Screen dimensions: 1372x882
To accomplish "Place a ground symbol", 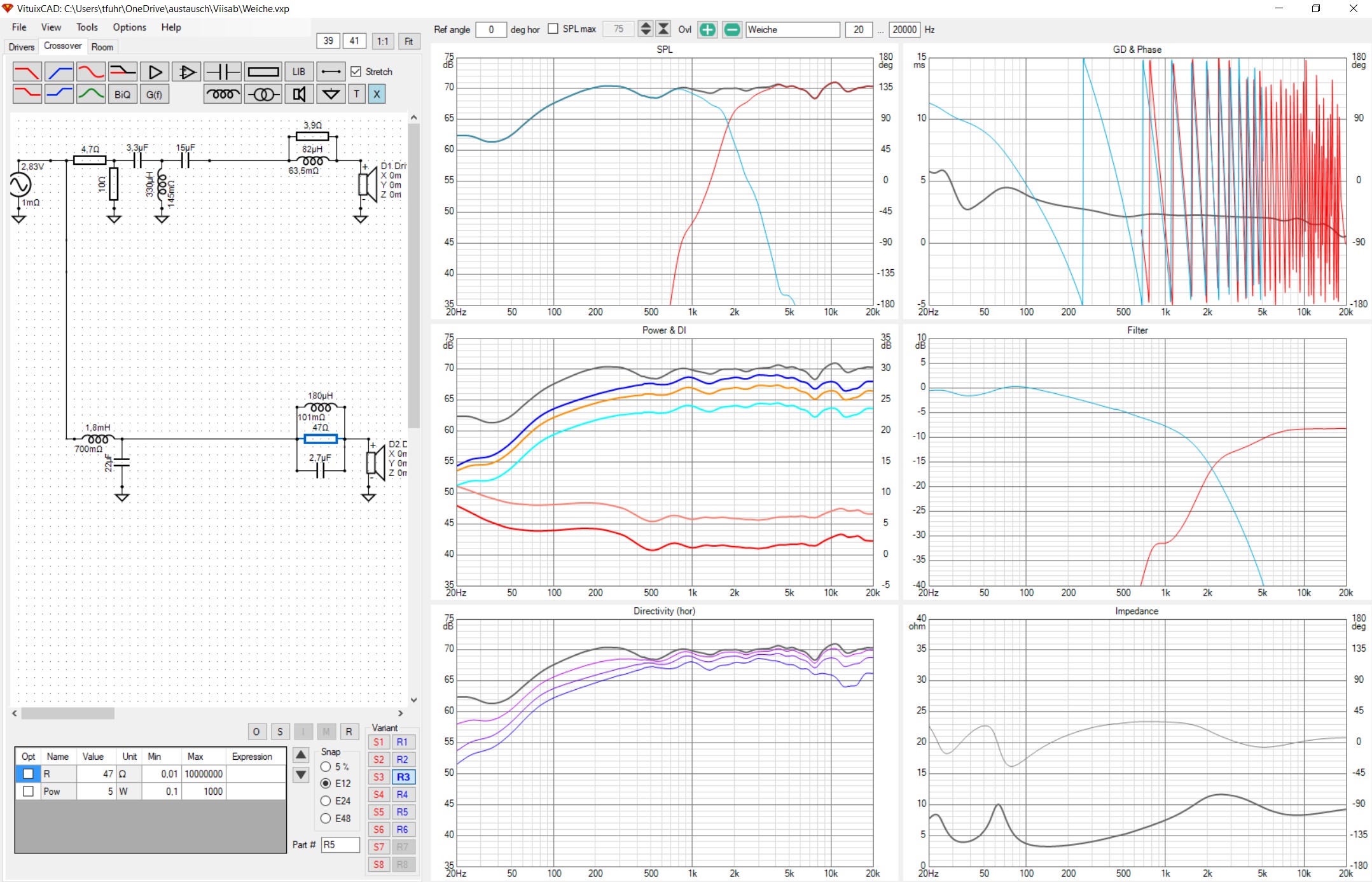I will (x=331, y=94).
